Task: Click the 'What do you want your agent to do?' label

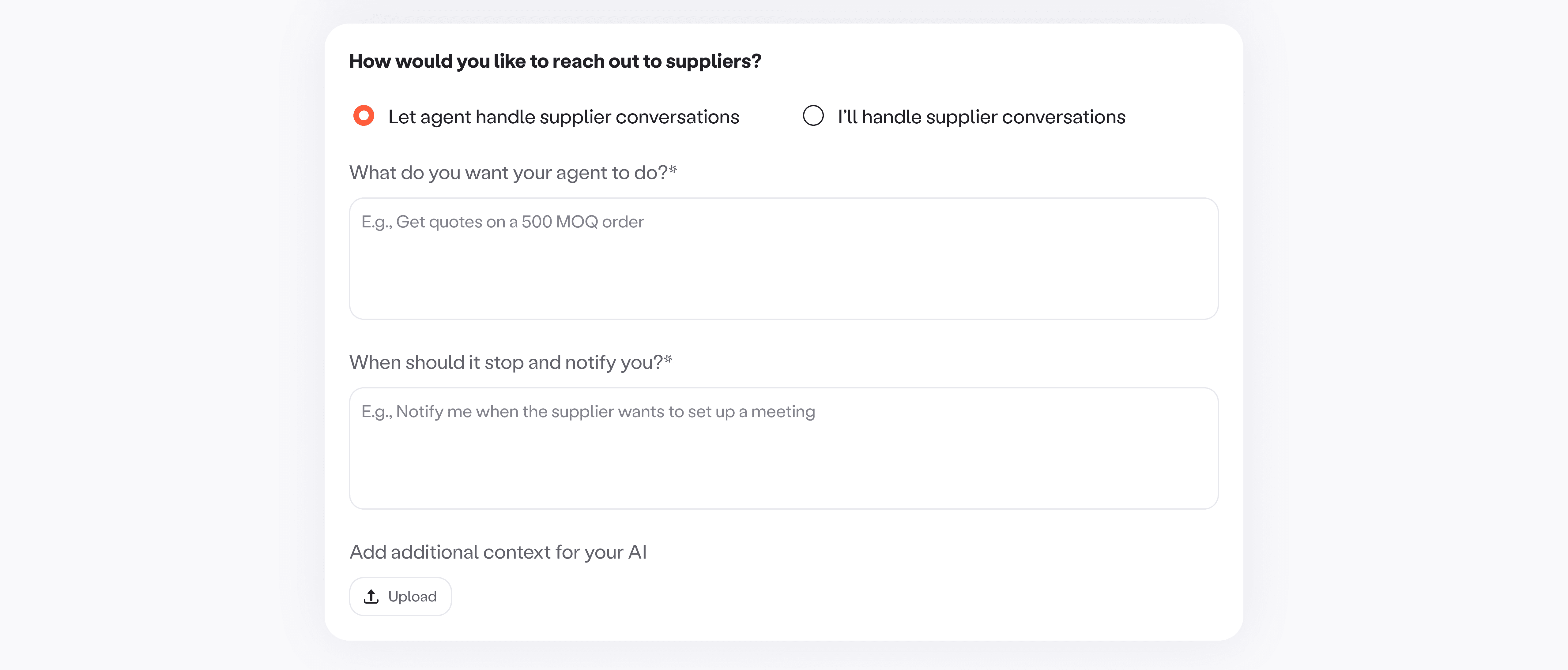Action: 508,173
